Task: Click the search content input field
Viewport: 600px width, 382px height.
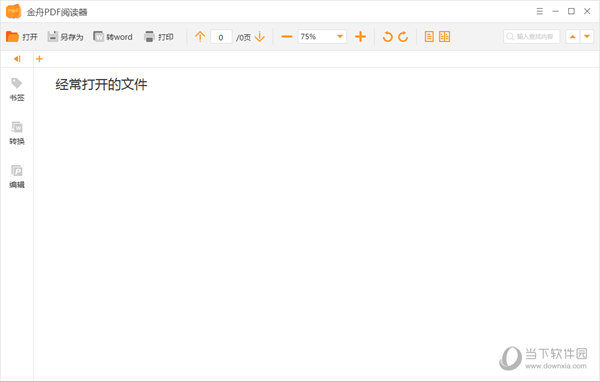Action: [532, 37]
